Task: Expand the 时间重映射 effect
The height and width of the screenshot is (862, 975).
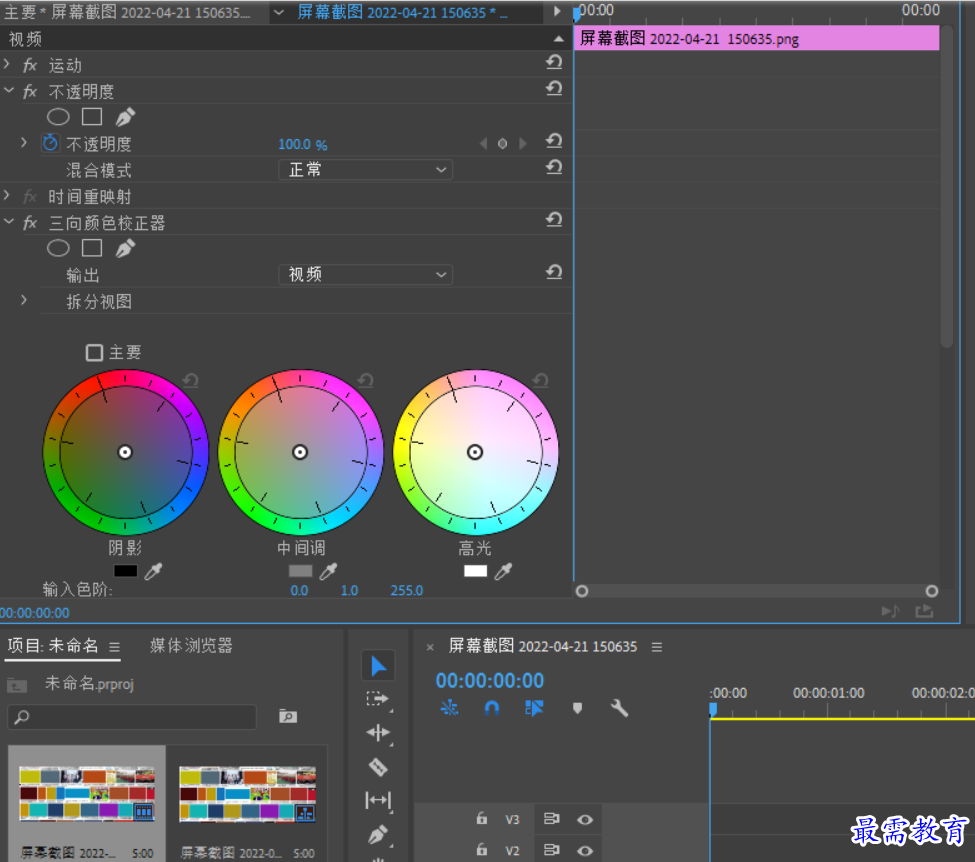Action: [7, 195]
